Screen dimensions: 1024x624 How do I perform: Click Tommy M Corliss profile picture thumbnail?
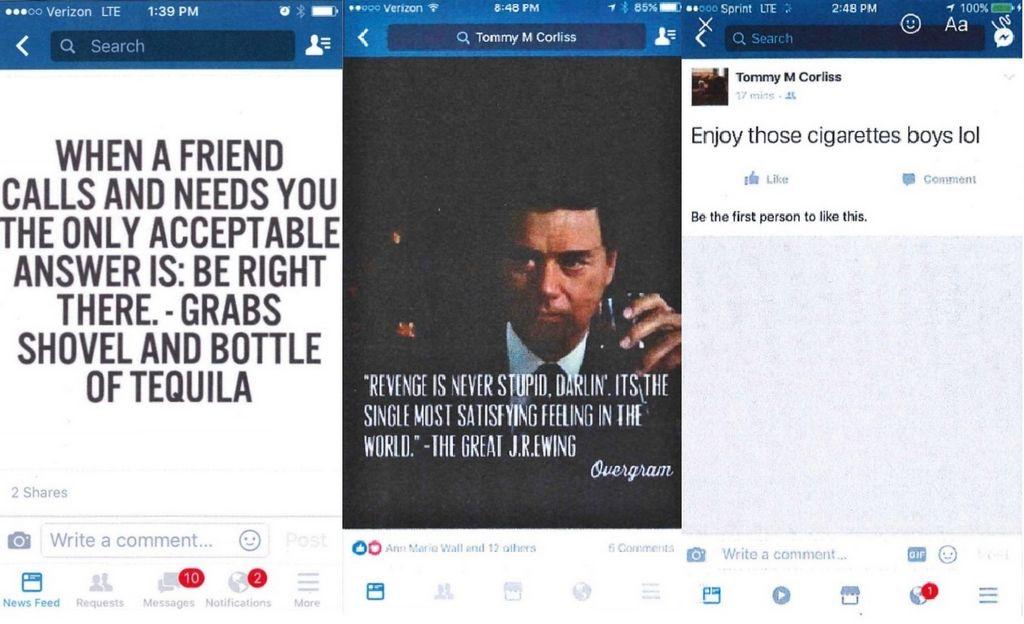[709, 86]
